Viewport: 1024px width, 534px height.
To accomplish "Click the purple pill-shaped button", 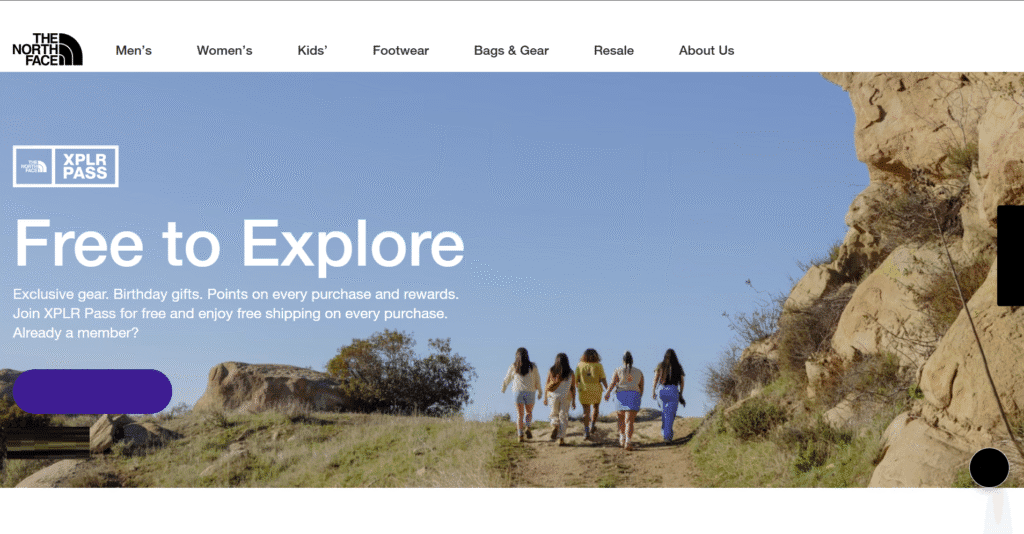I will point(92,391).
